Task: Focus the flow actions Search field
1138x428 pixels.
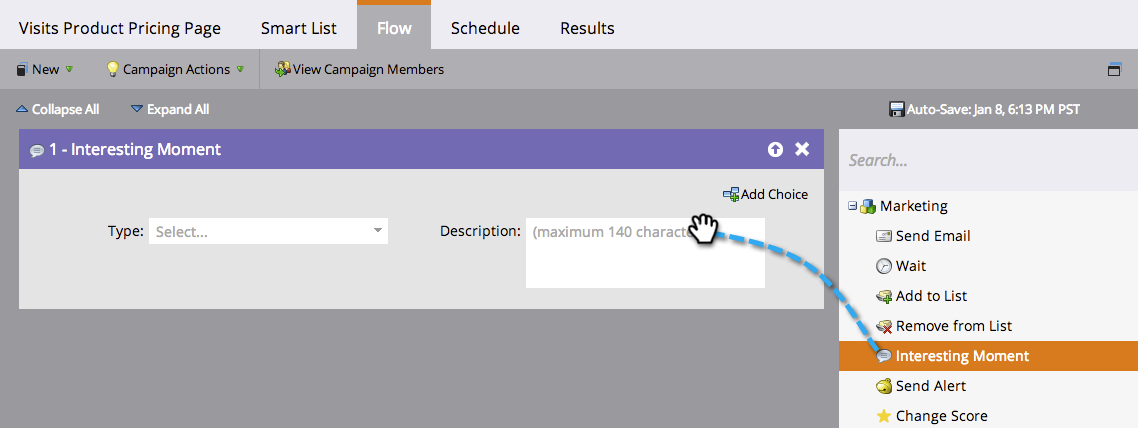Action: [985, 160]
